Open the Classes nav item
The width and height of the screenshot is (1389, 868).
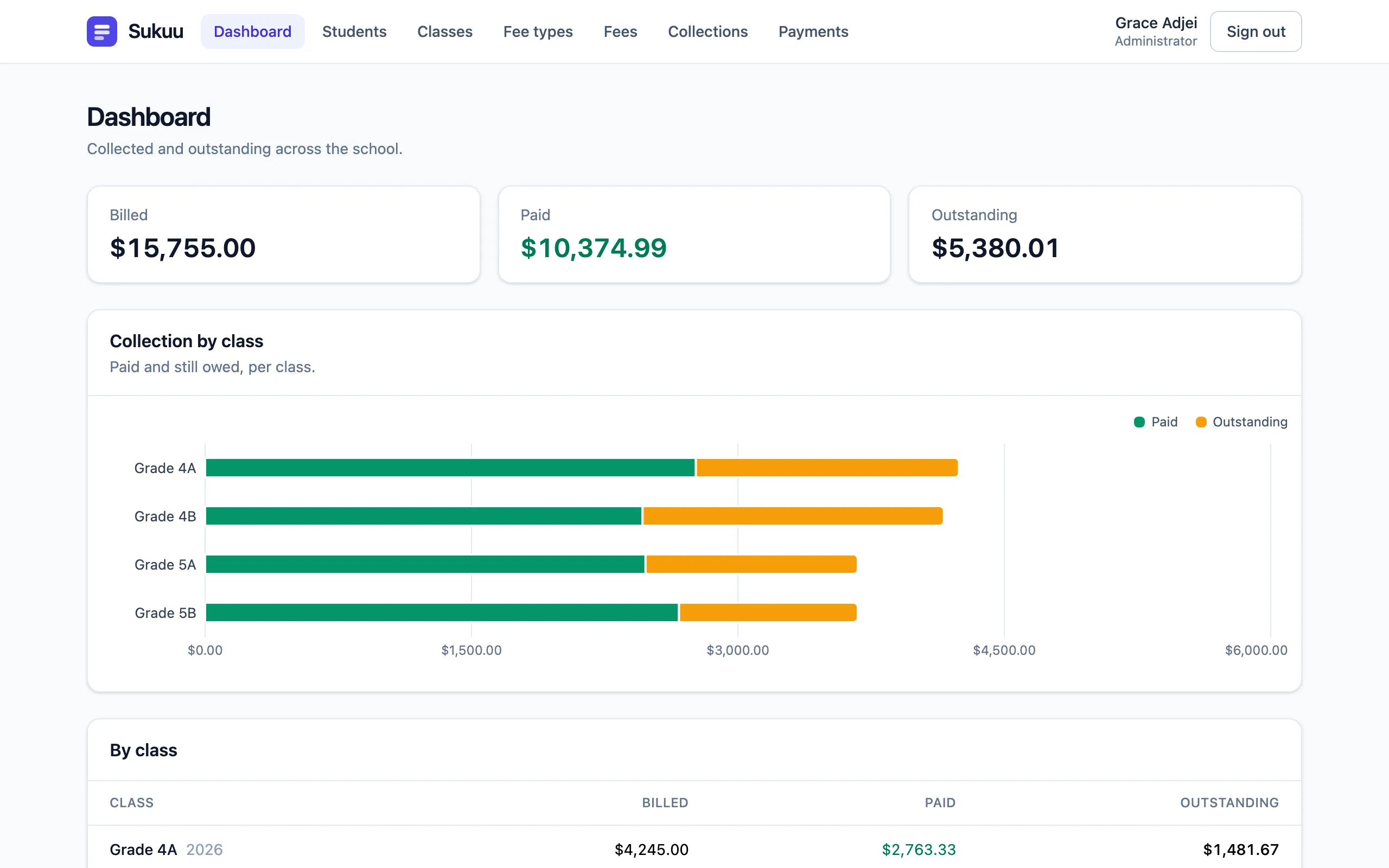445,31
